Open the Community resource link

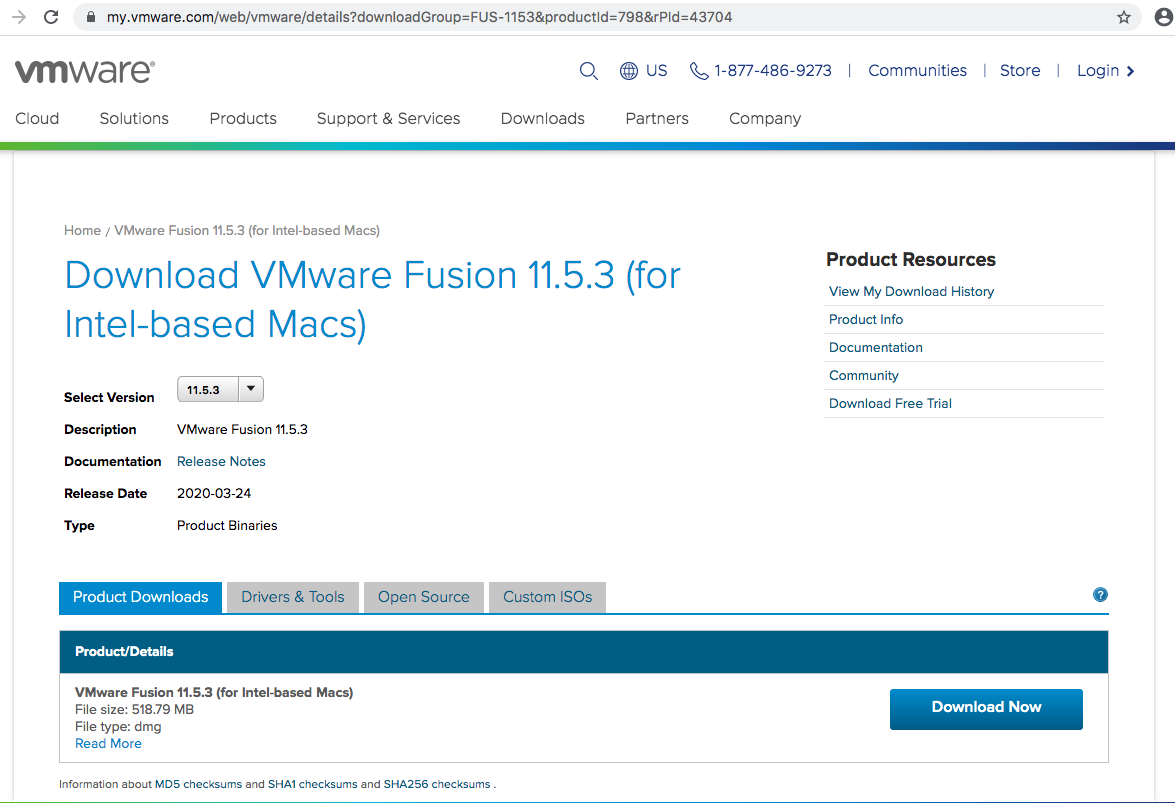tap(863, 375)
